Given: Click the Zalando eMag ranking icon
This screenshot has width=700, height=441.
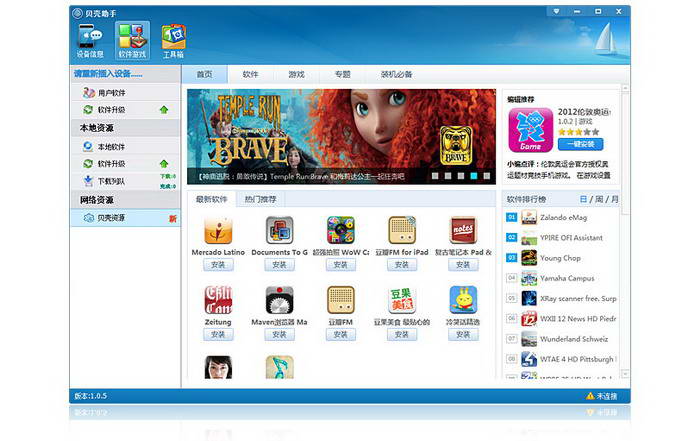Looking at the screenshot, I should click(529, 217).
